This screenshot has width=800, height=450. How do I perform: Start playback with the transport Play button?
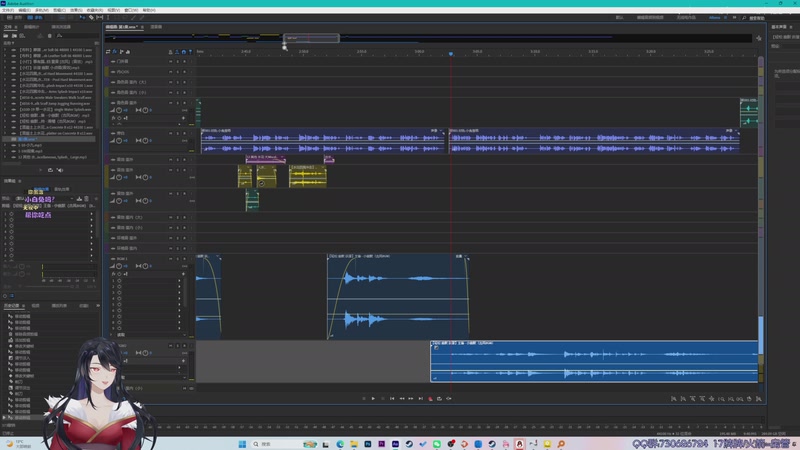[373, 398]
